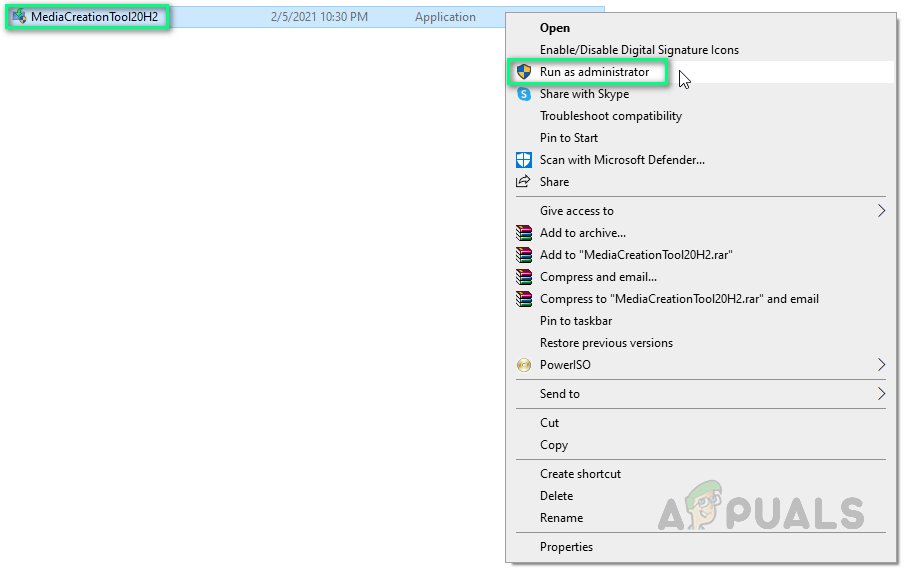Expand the PowerISO submenu arrow
This screenshot has width=905, height=574.
[881, 365]
